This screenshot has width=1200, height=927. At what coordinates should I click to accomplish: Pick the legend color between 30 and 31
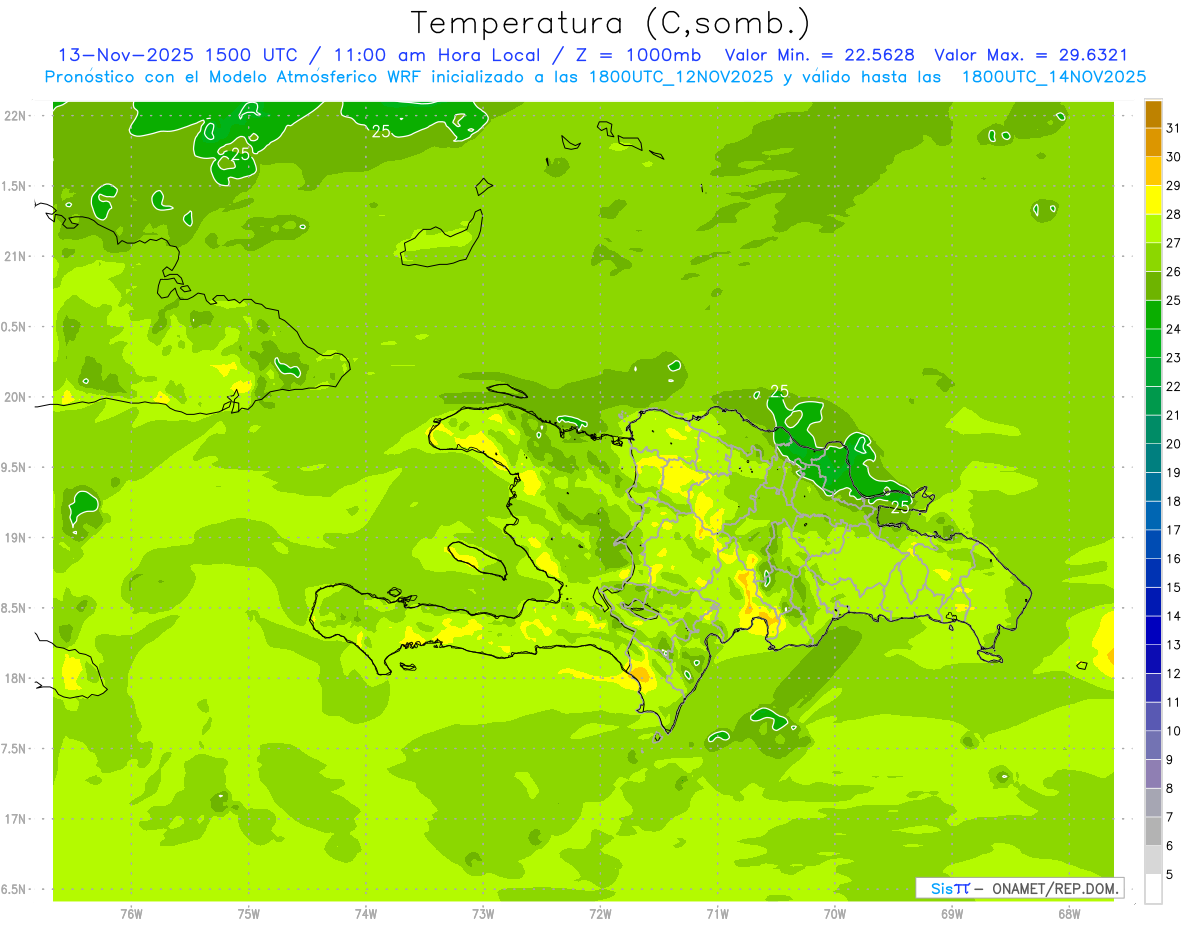point(1153,143)
